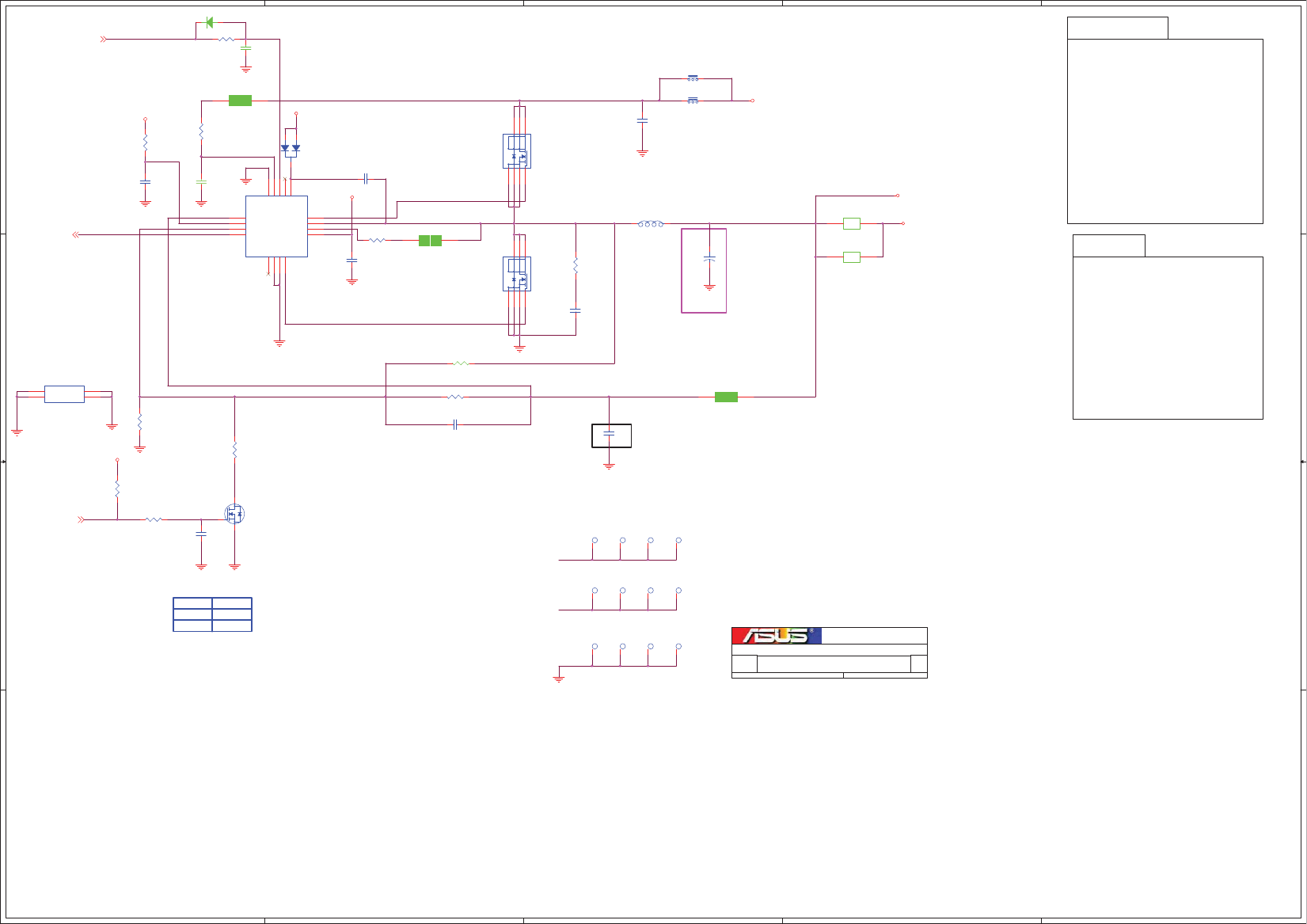This screenshot has height=924, width=1307.
Task: Click the input port arrow at the bottom left
Action: point(81,520)
